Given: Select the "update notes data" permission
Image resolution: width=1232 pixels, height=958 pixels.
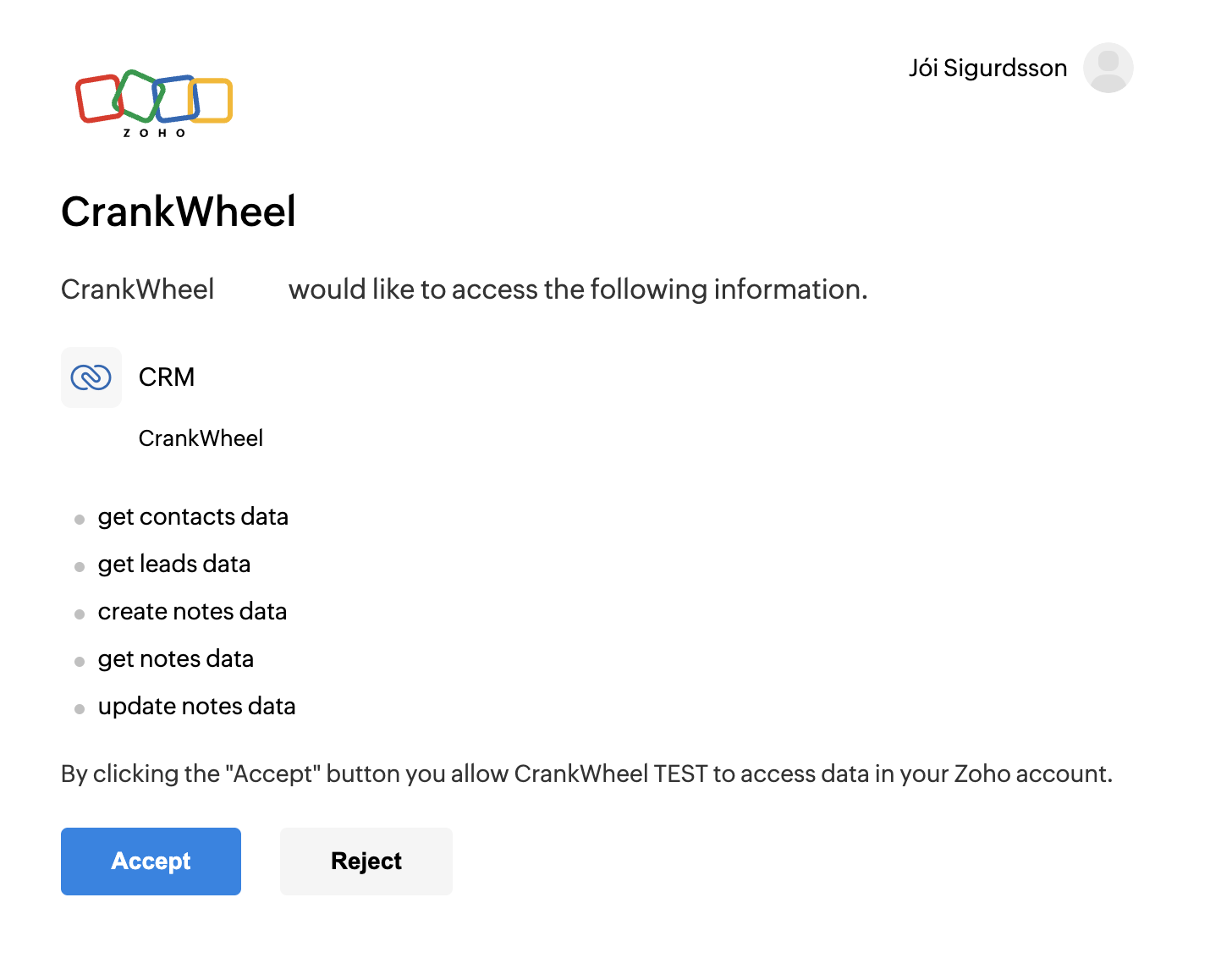Looking at the screenshot, I should point(196,706).
